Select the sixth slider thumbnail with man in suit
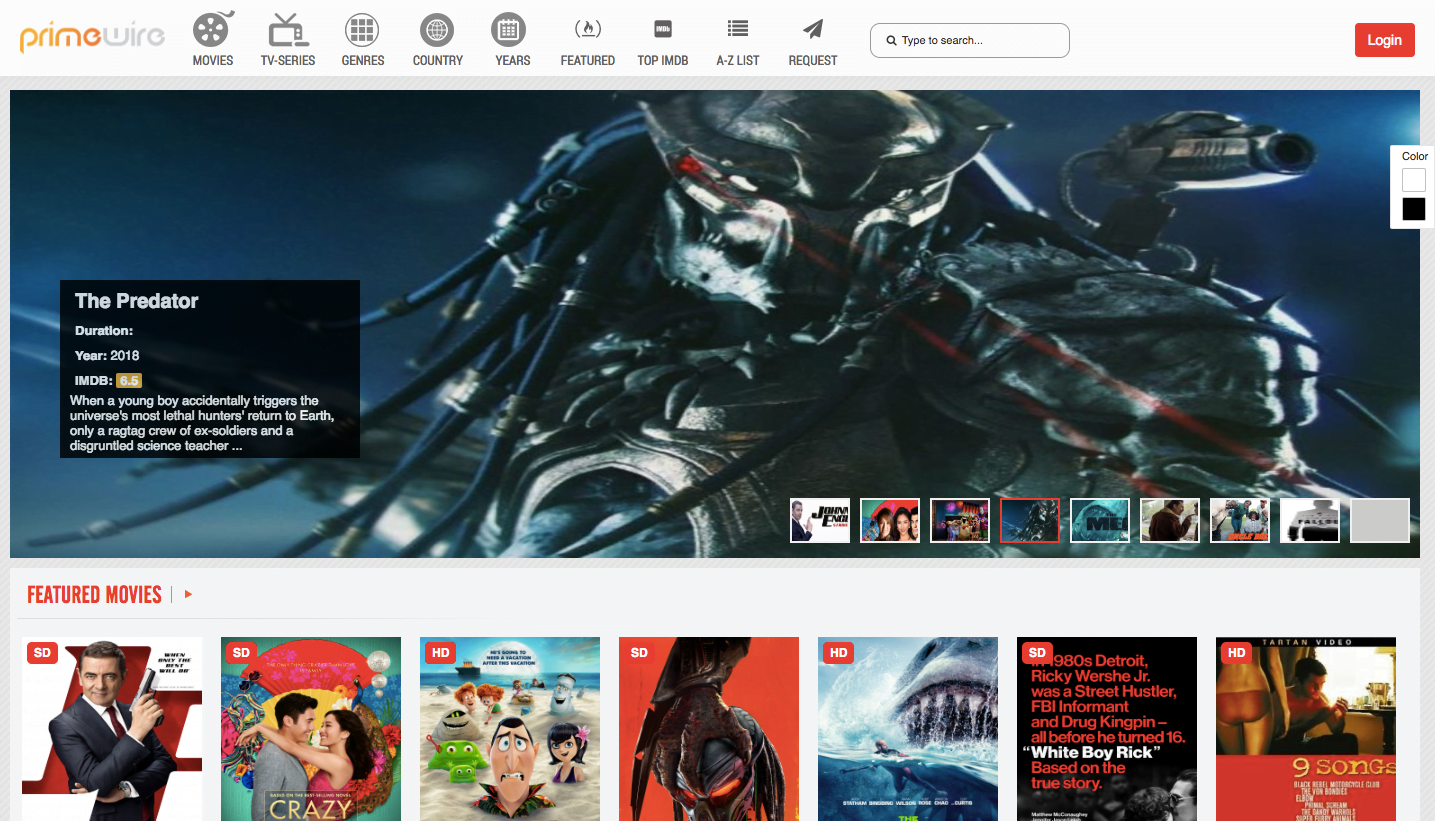 click(x=1170, y=520)
